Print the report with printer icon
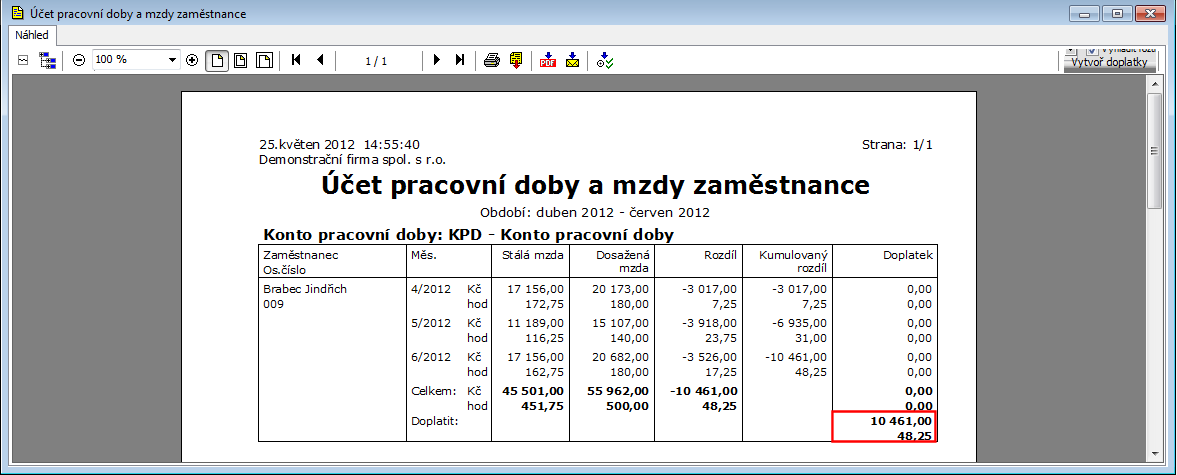The width and height of the screenshot is (1177, 475). point(492,61)
